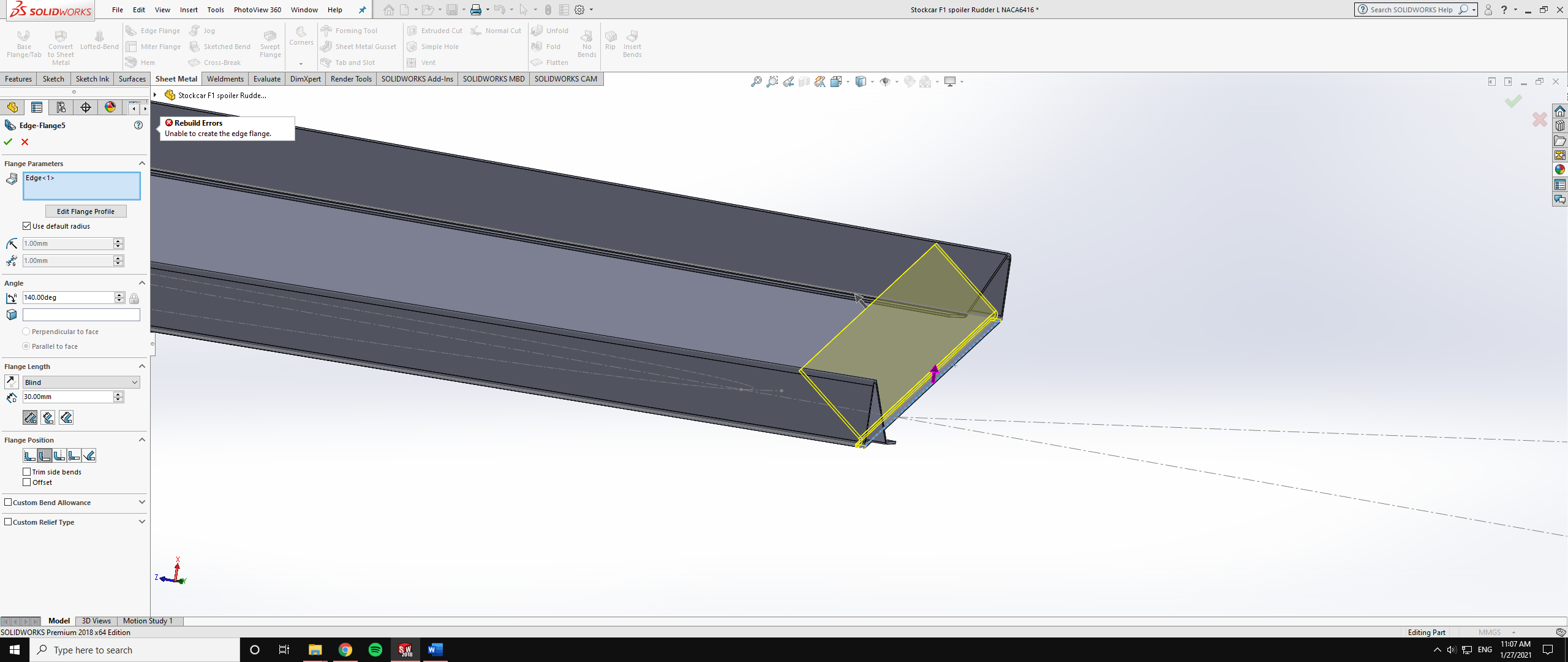Enable Custom Bend Allowance checkbox

coord(9,503)
